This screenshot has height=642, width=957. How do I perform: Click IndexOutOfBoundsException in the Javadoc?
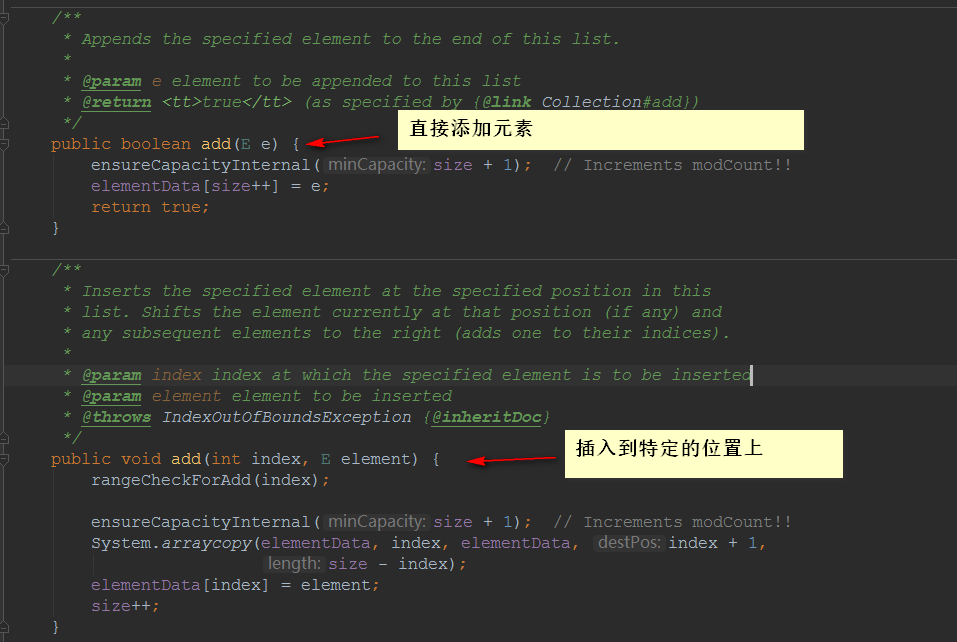(287, 417)
